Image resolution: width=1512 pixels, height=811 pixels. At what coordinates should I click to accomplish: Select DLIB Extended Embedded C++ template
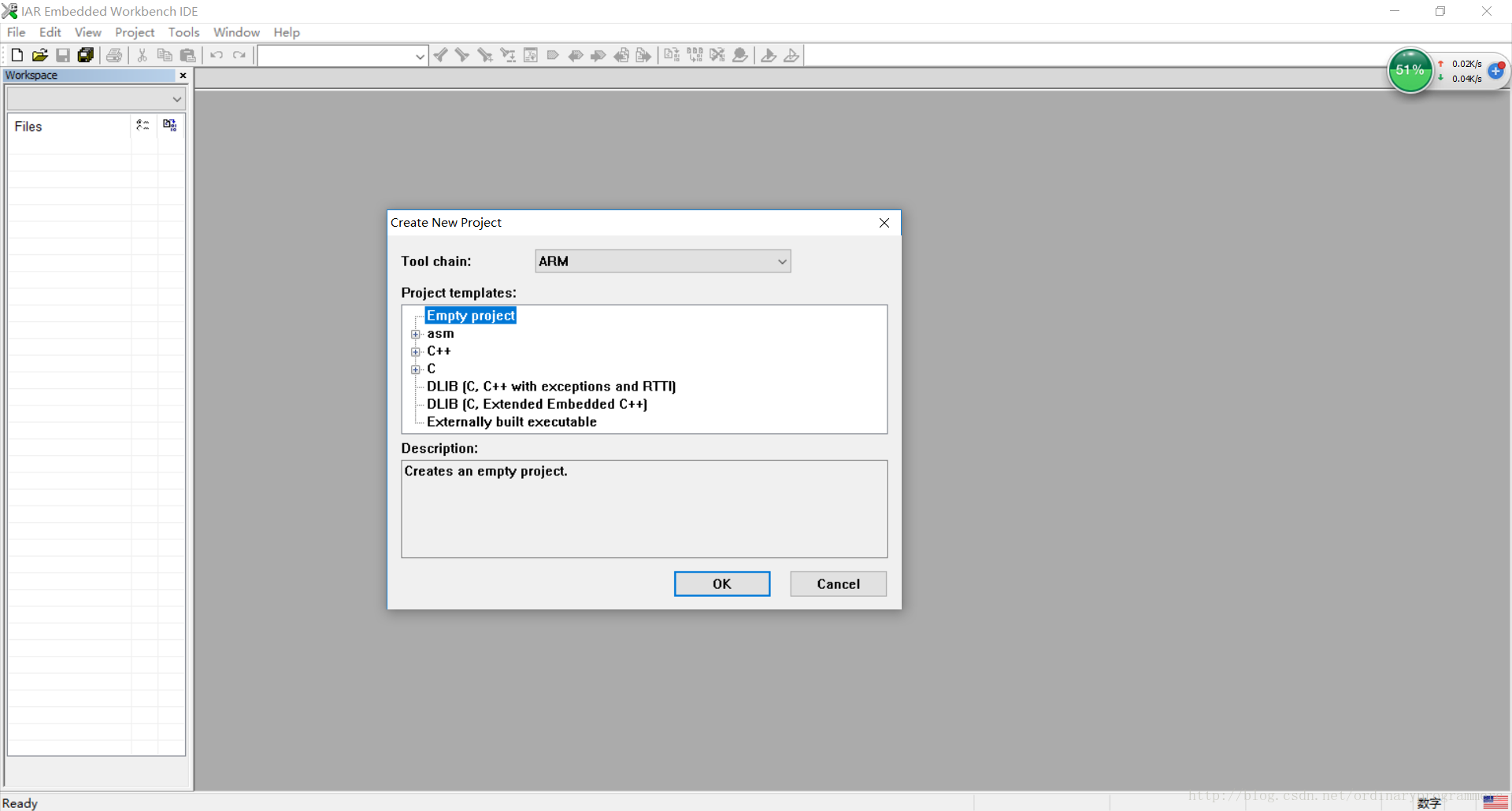(x=537, y=405)
